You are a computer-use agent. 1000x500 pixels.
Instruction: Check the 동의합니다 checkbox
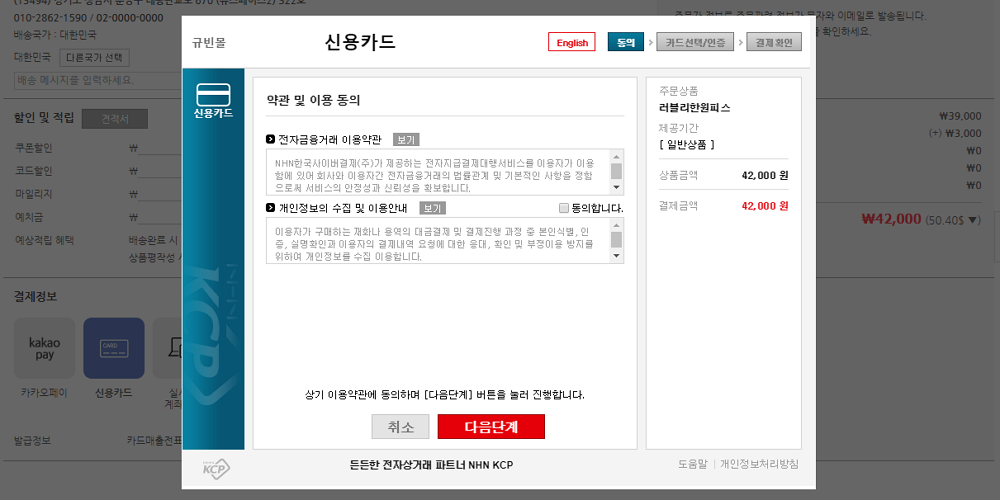[x=563, y=208]
